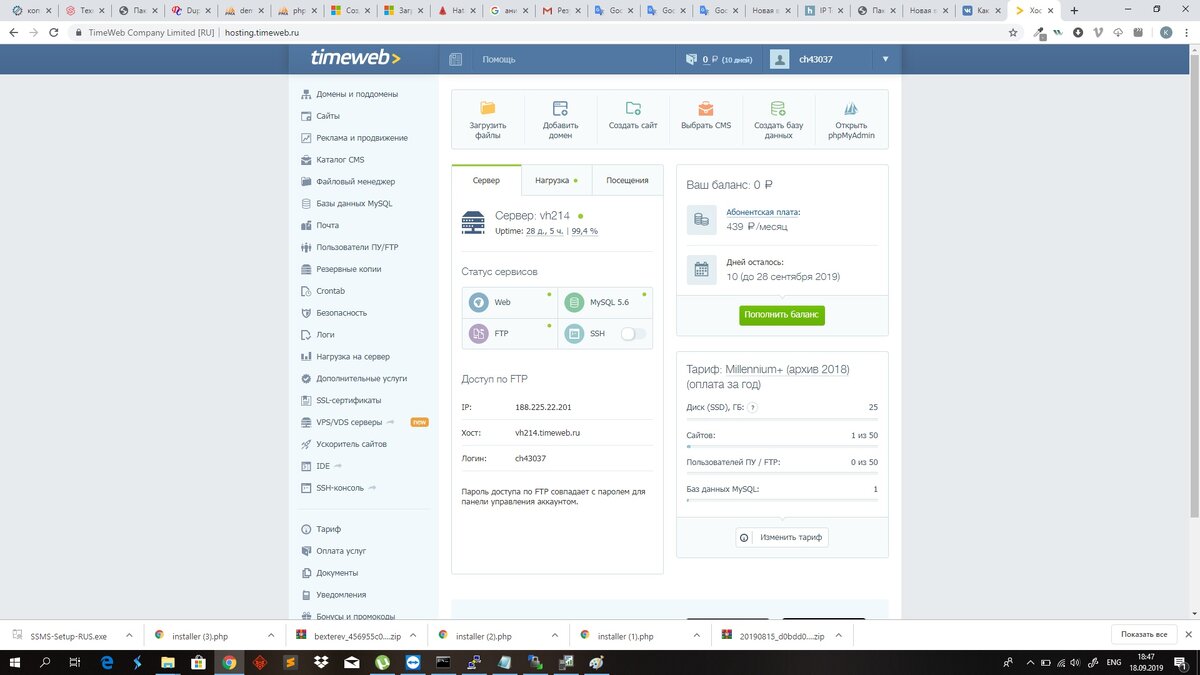Open phpMyAdmin via sailboat icon

click(x=851, y=108)
